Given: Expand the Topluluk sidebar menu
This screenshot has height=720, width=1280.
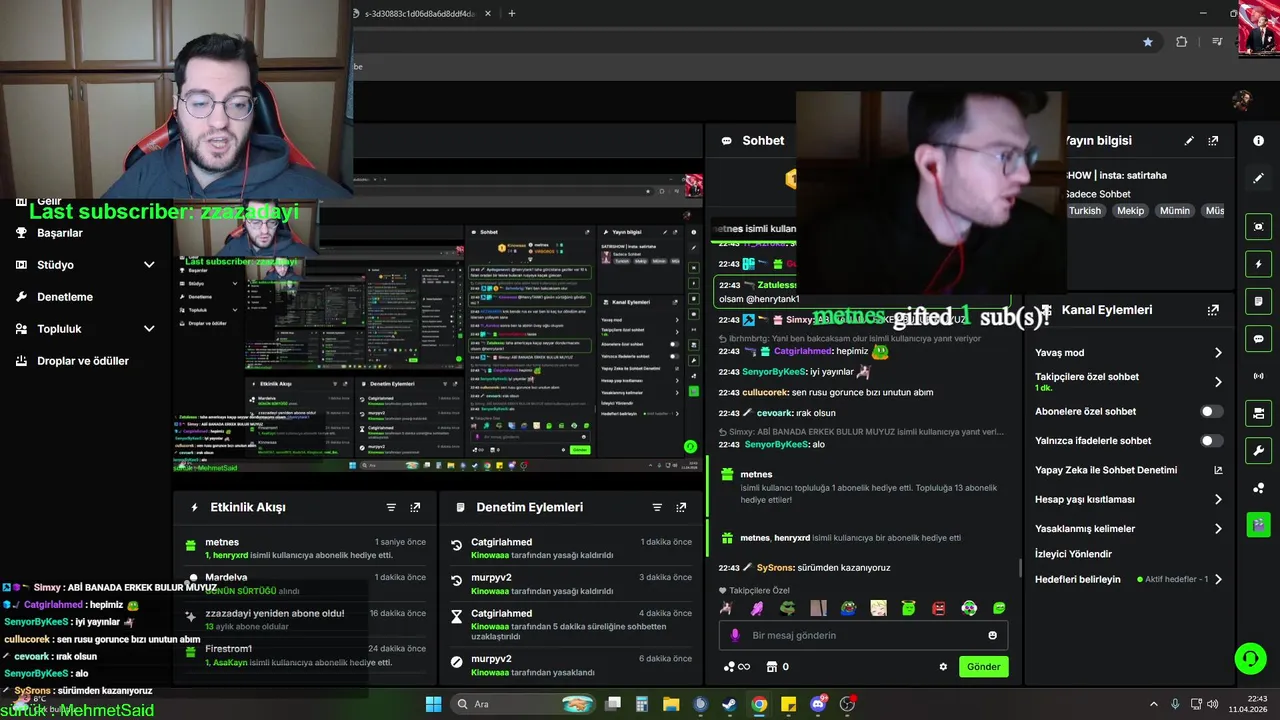Looking at the screenshot, I should tap(149, 329).
